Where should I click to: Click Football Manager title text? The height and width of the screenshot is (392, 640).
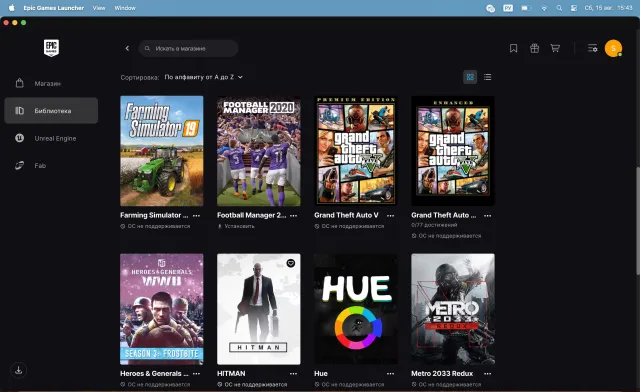pos(251,215)
